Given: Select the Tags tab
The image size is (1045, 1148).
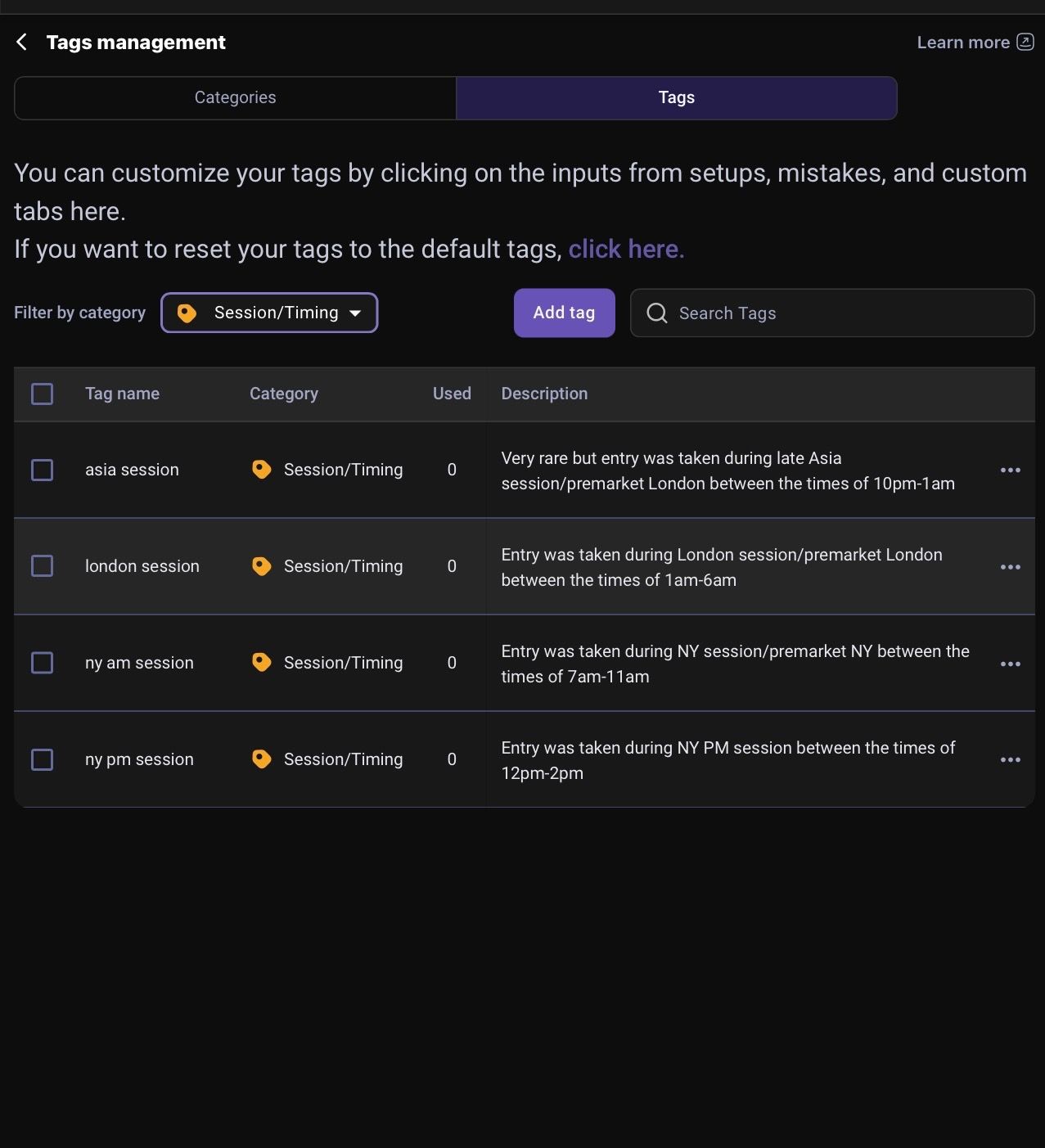Looking at the screenshot, I should click(x=677, y=97).
